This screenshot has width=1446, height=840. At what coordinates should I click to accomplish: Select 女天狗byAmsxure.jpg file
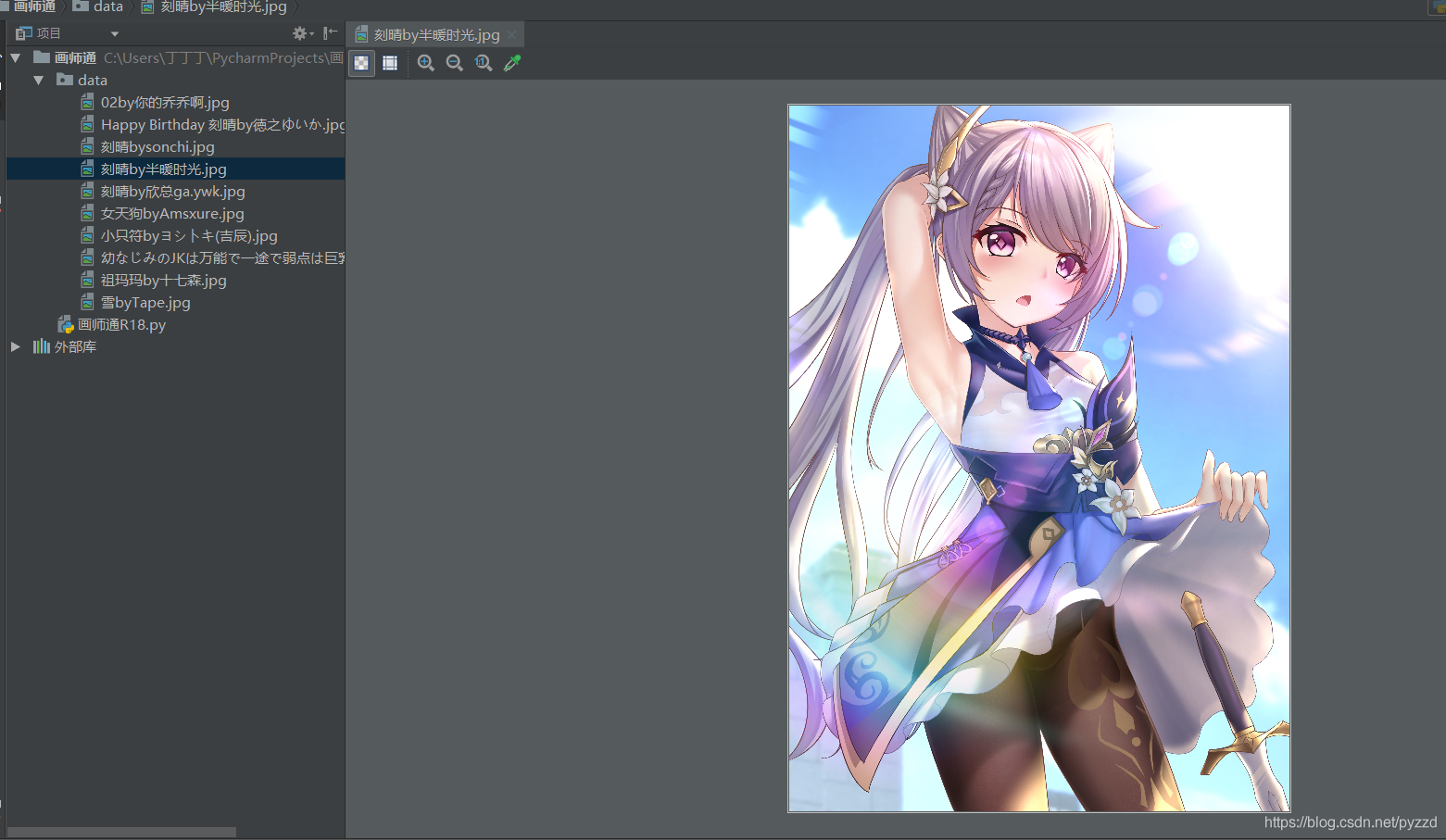pos(172,213)
